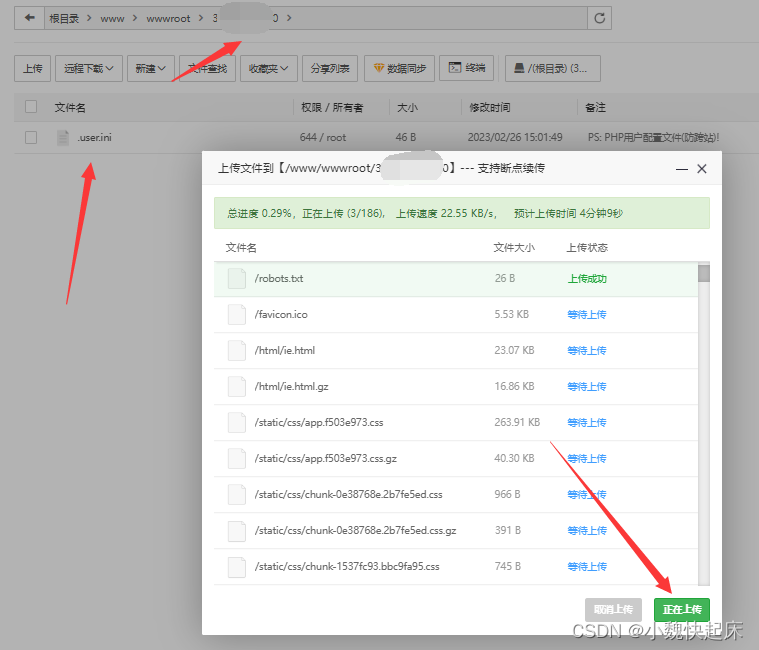The height and width of the screenshot is (650, 759).
Task: Expand chevron after wwwroot breadcrumb
Action: (201, 18)
